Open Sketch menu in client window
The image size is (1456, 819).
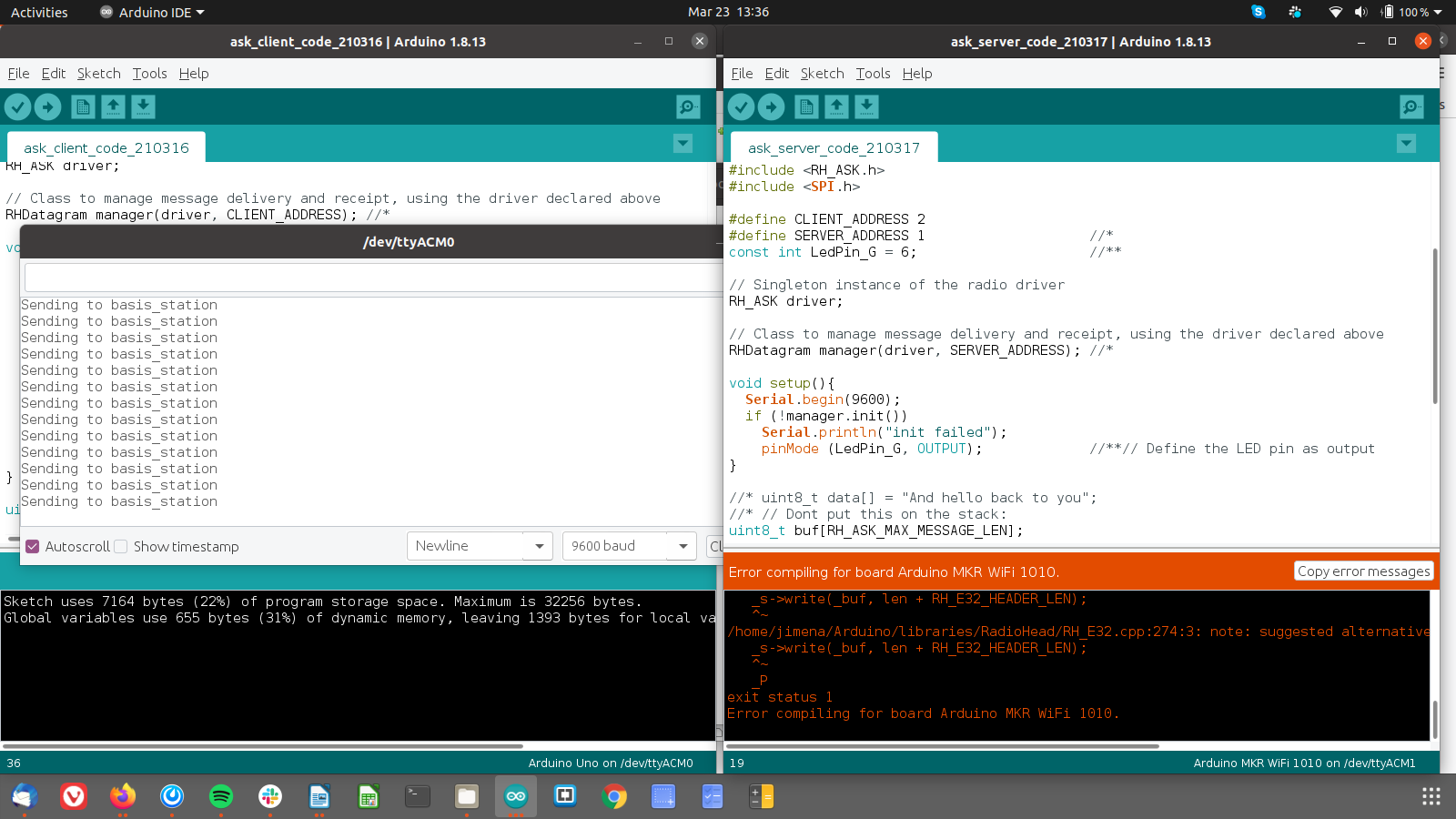(98, 74)
